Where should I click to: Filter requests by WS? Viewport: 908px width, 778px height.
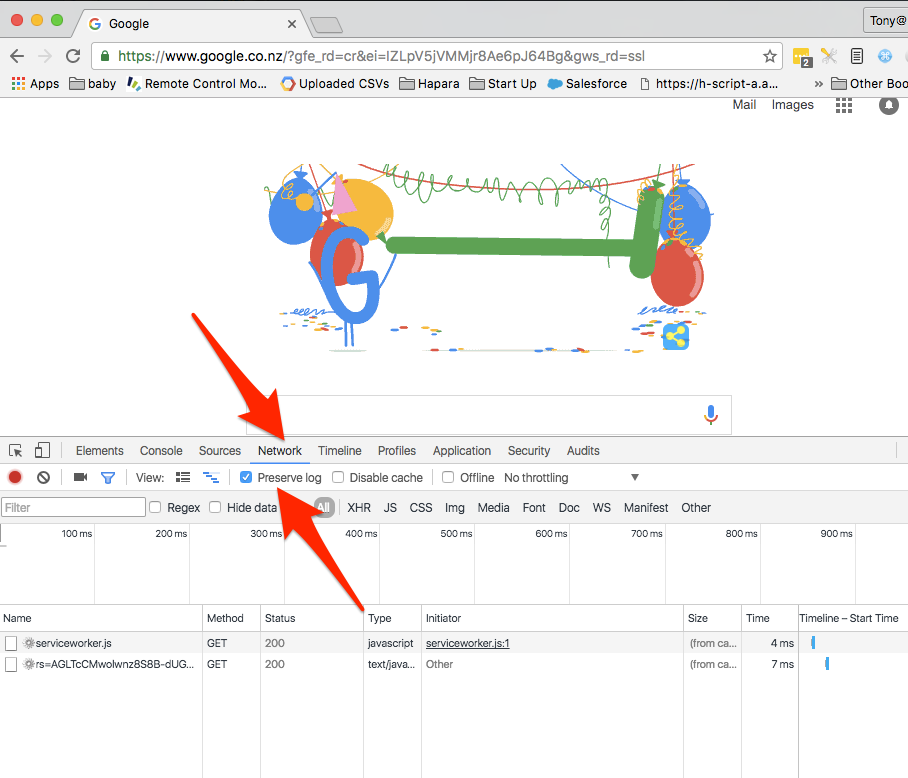[x=602, y=508]
